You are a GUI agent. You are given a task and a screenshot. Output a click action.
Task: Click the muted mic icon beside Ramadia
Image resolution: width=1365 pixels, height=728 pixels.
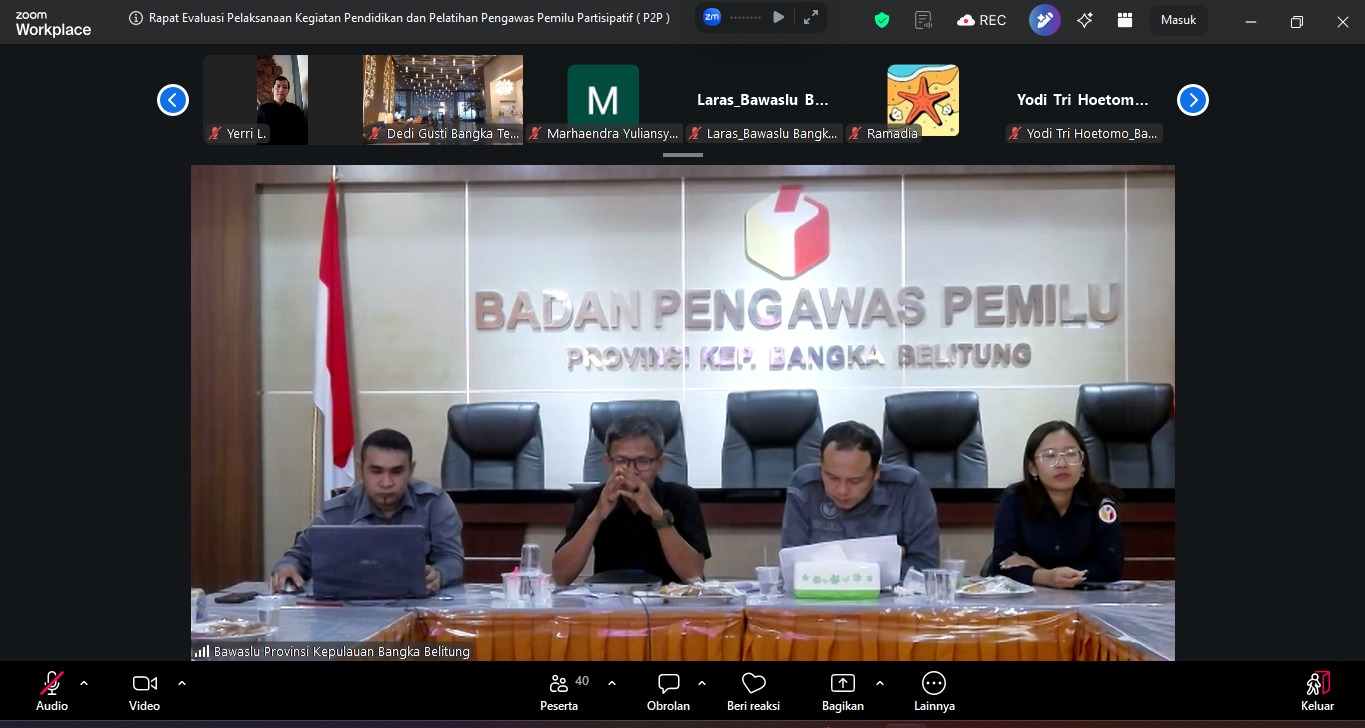click(x=856, y=133)
